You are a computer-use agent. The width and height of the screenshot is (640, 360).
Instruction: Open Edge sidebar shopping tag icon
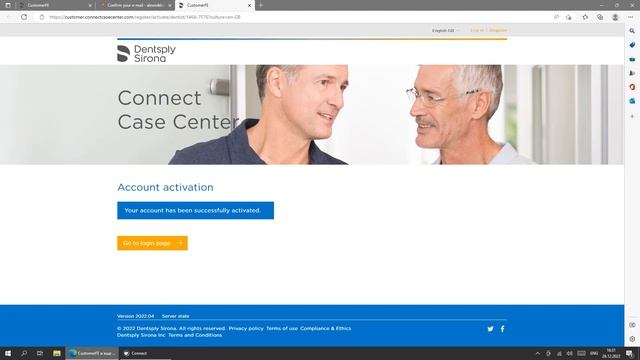(x=632, y=45)
